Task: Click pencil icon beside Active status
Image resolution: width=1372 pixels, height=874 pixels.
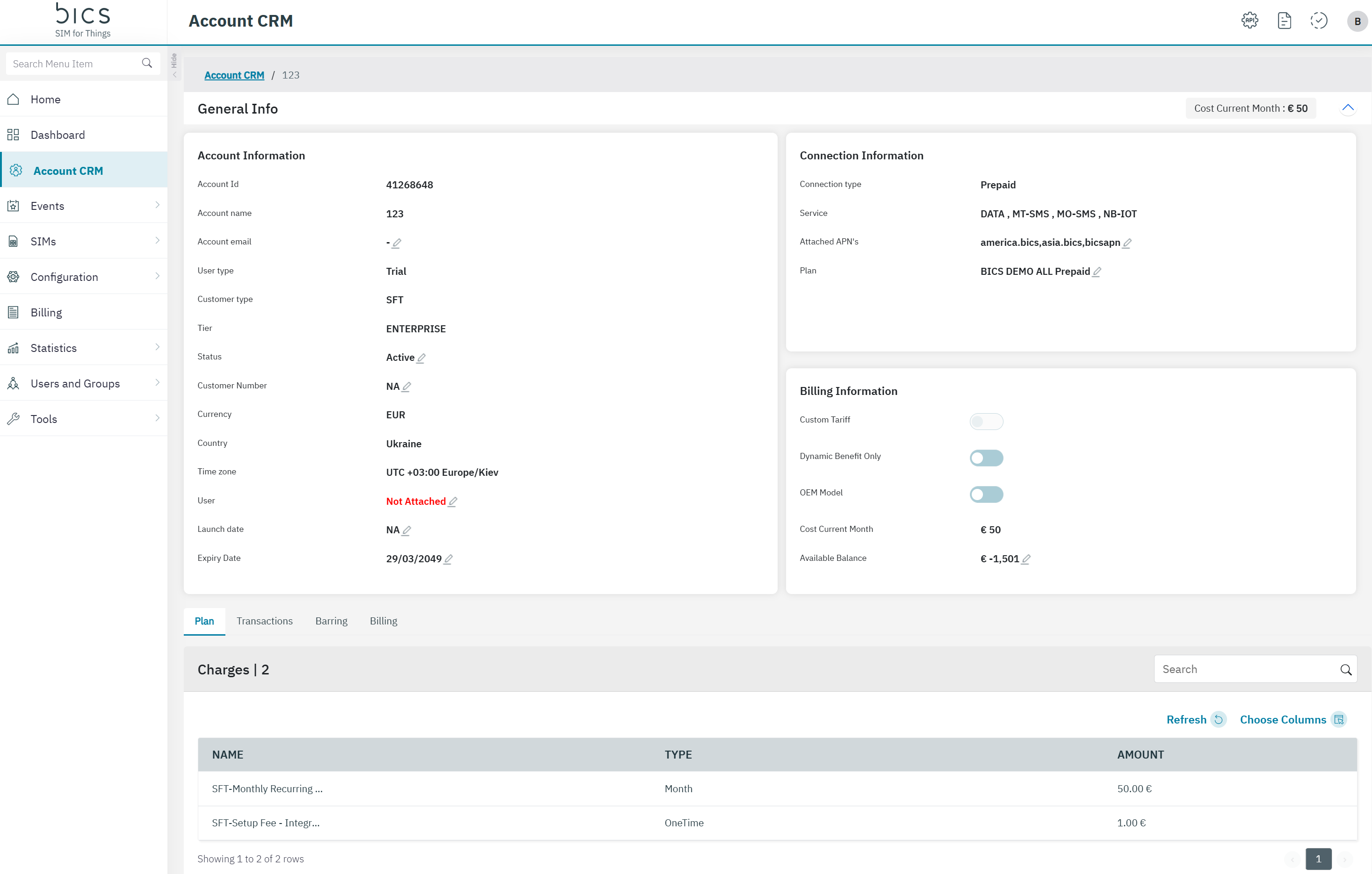Action: tap(421, 358)
